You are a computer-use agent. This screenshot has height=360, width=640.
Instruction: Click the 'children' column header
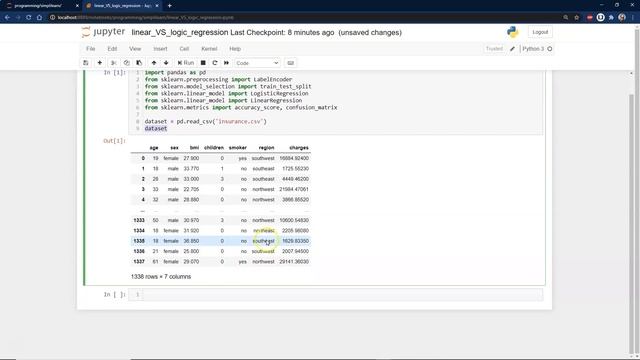214,148
